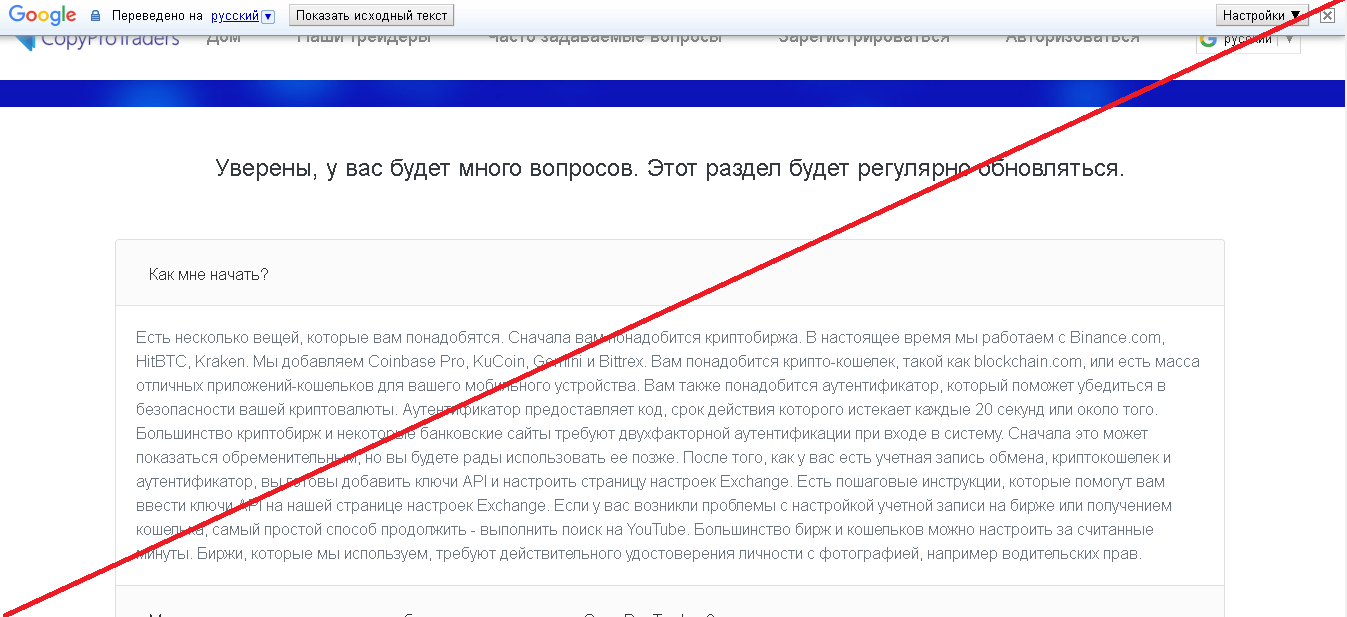The width and height of the screenshot is (1347, 617).
Task: Click the русский language link in translate bar
Action: 235,16
